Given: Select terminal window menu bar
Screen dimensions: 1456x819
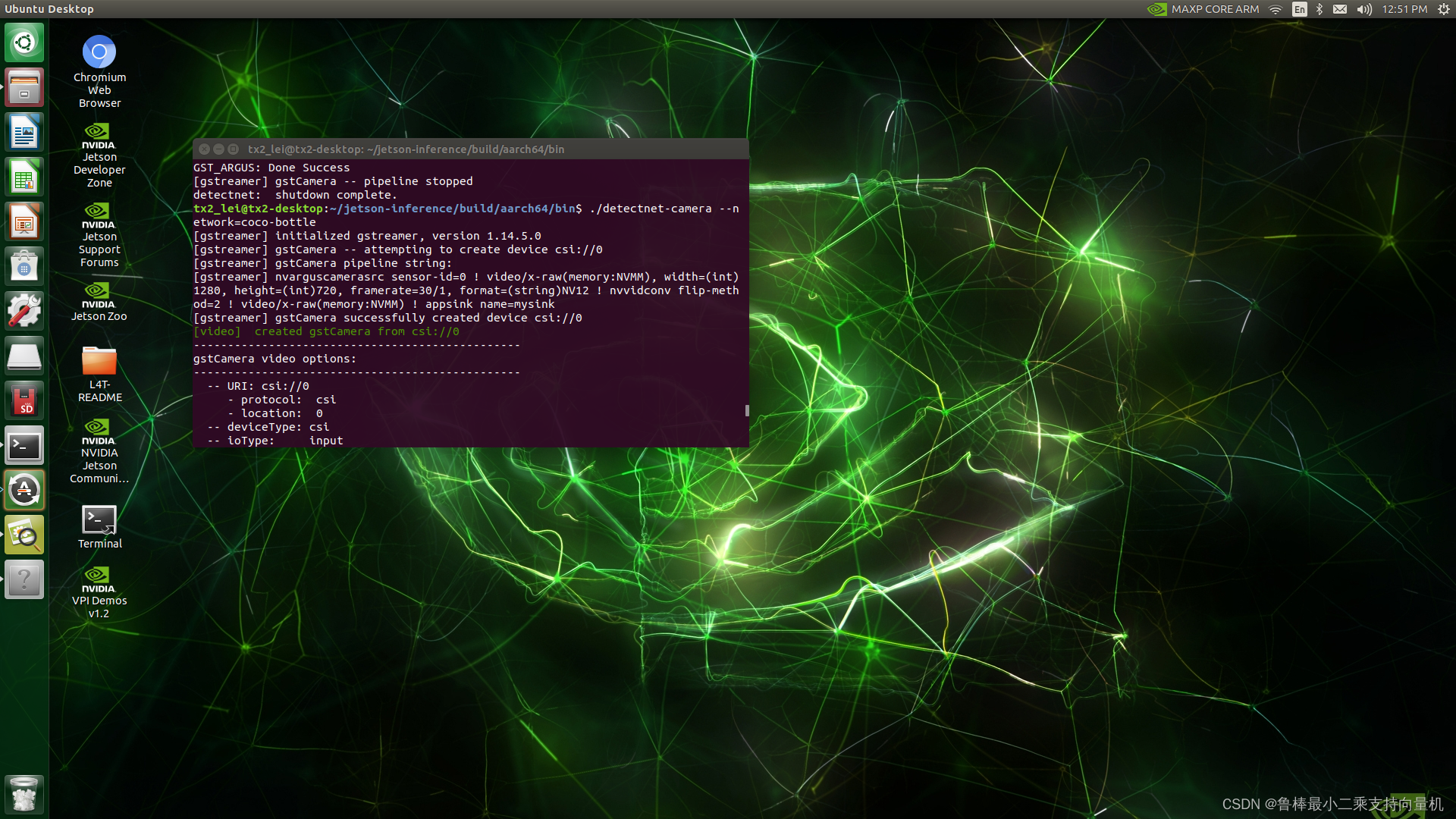Looking at the screenshot, I should [x=471, y=148].
